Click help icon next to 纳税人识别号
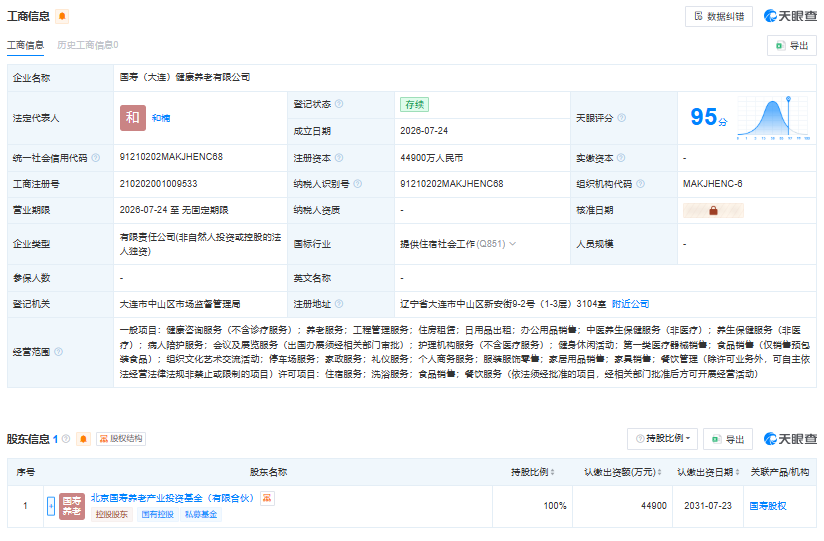Image resolution: width=824 pixels, height=541 pixels. (x=358, y=183)
